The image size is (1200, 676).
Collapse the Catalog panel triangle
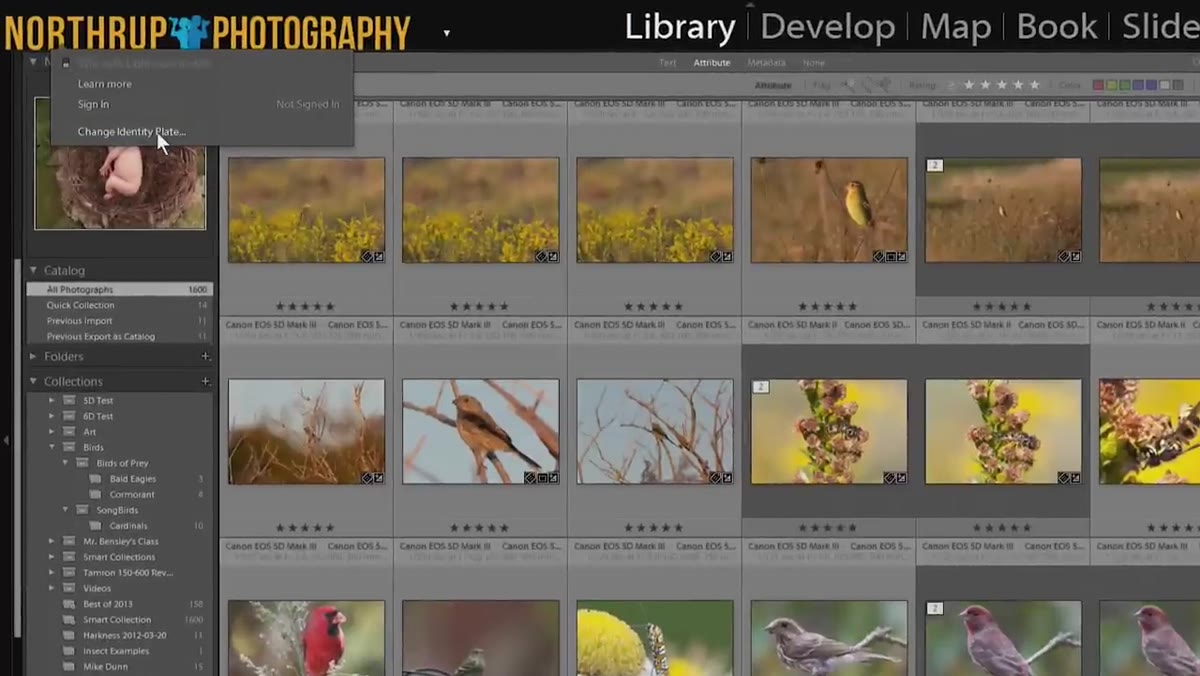coord(33,270)
